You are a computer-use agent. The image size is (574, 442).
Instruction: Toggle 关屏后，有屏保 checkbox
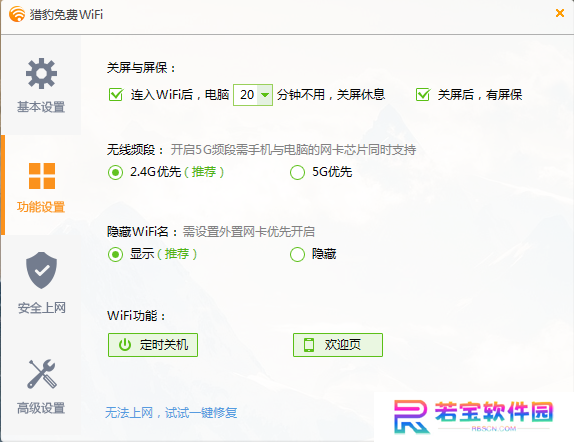click(x=423, y=94)
